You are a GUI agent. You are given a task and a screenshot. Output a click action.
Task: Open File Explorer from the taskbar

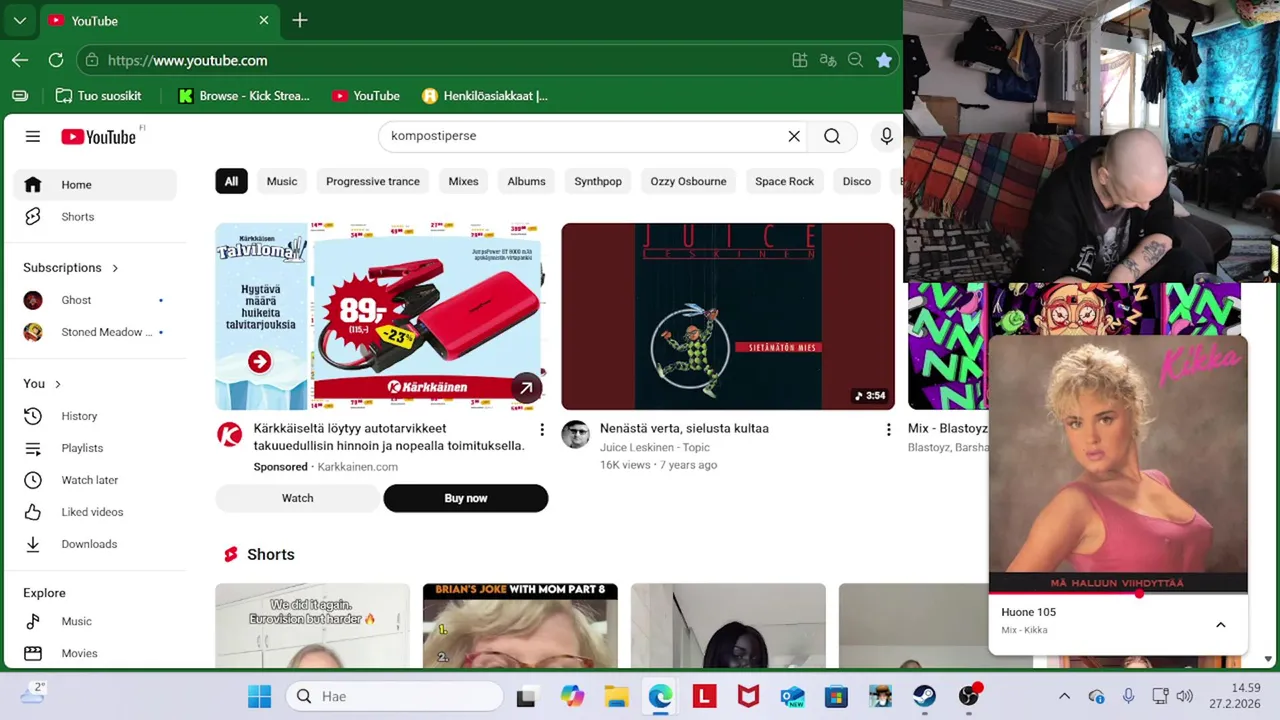[616, 696]
